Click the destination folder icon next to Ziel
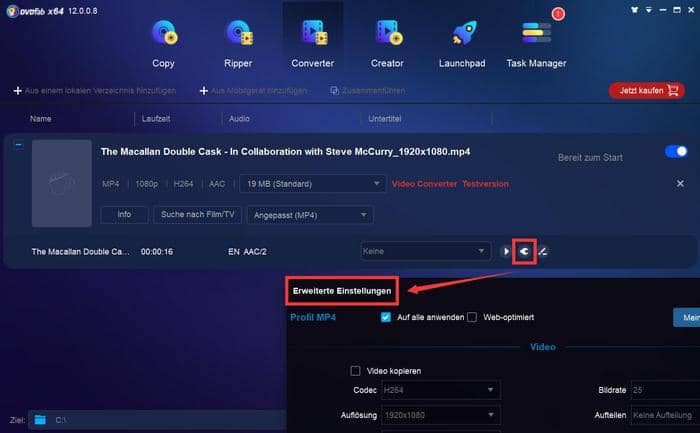700x433 pixels. point(40,420)
